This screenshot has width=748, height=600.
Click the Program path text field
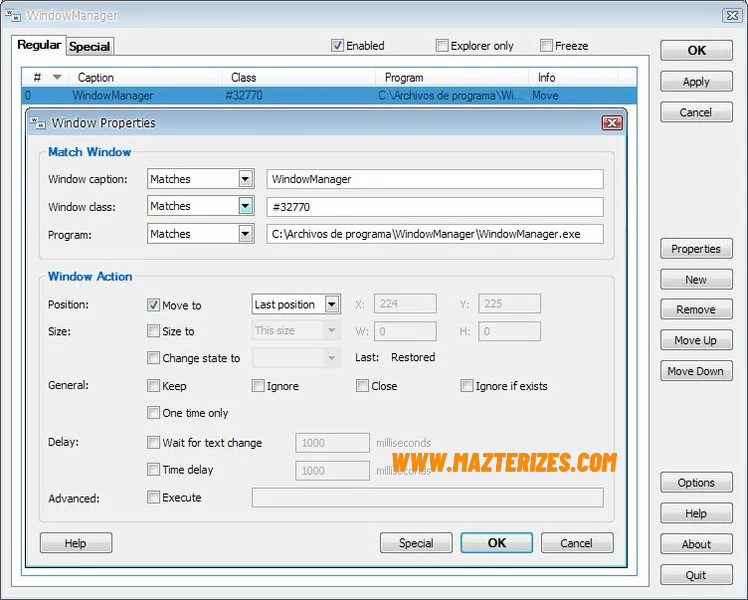(435, 234)
